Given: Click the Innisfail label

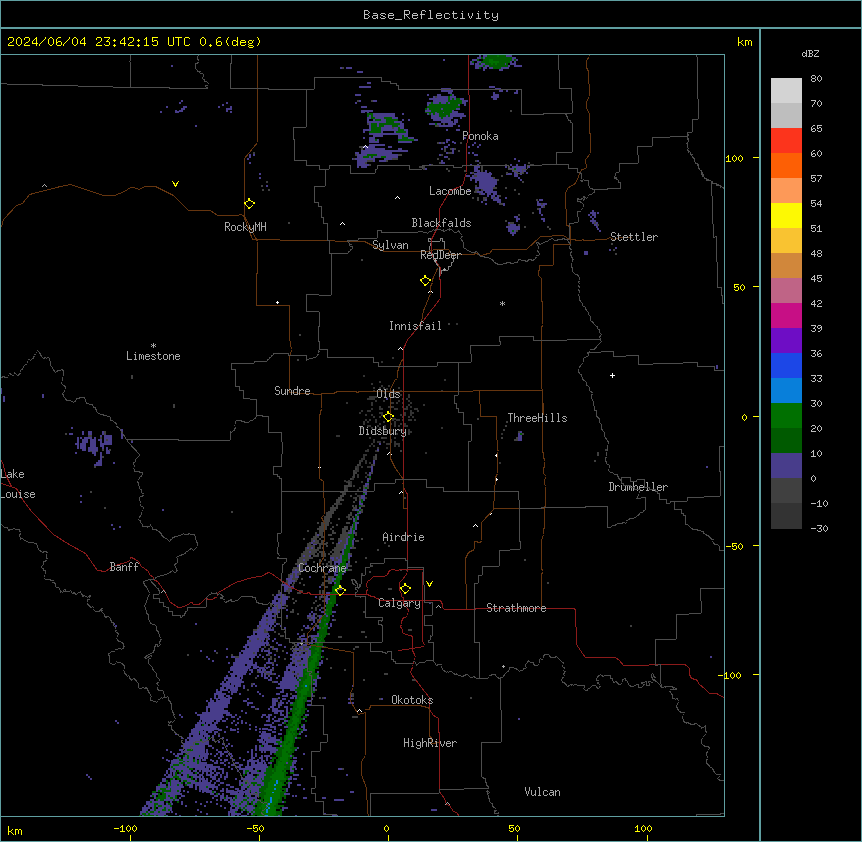Looking at the screenshot, I should pos(415,326).
